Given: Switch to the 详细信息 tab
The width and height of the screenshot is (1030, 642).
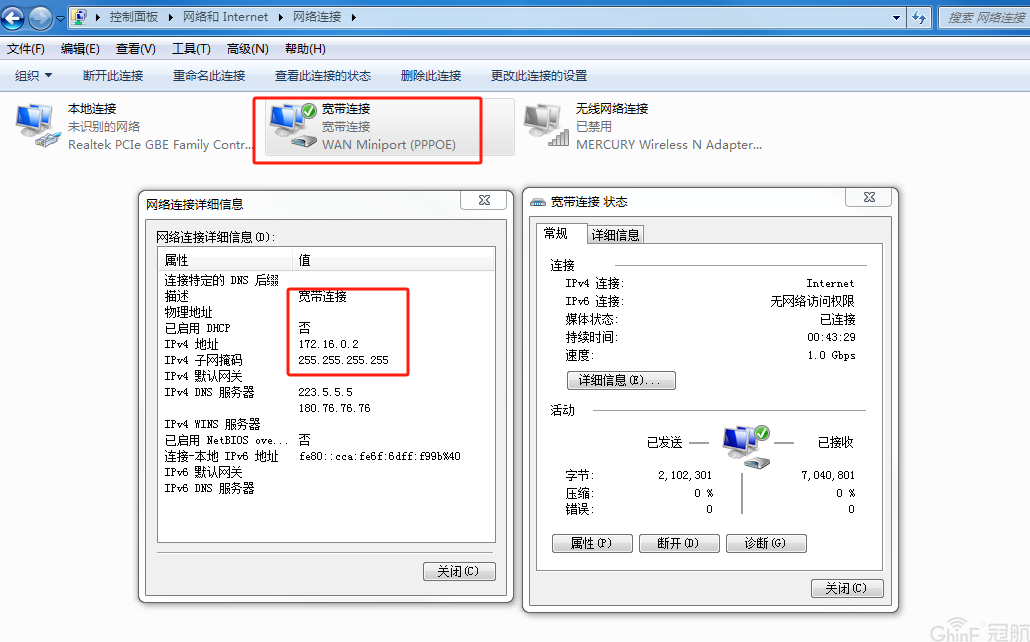Looking at the screenshot, I should tap(616, 235).
